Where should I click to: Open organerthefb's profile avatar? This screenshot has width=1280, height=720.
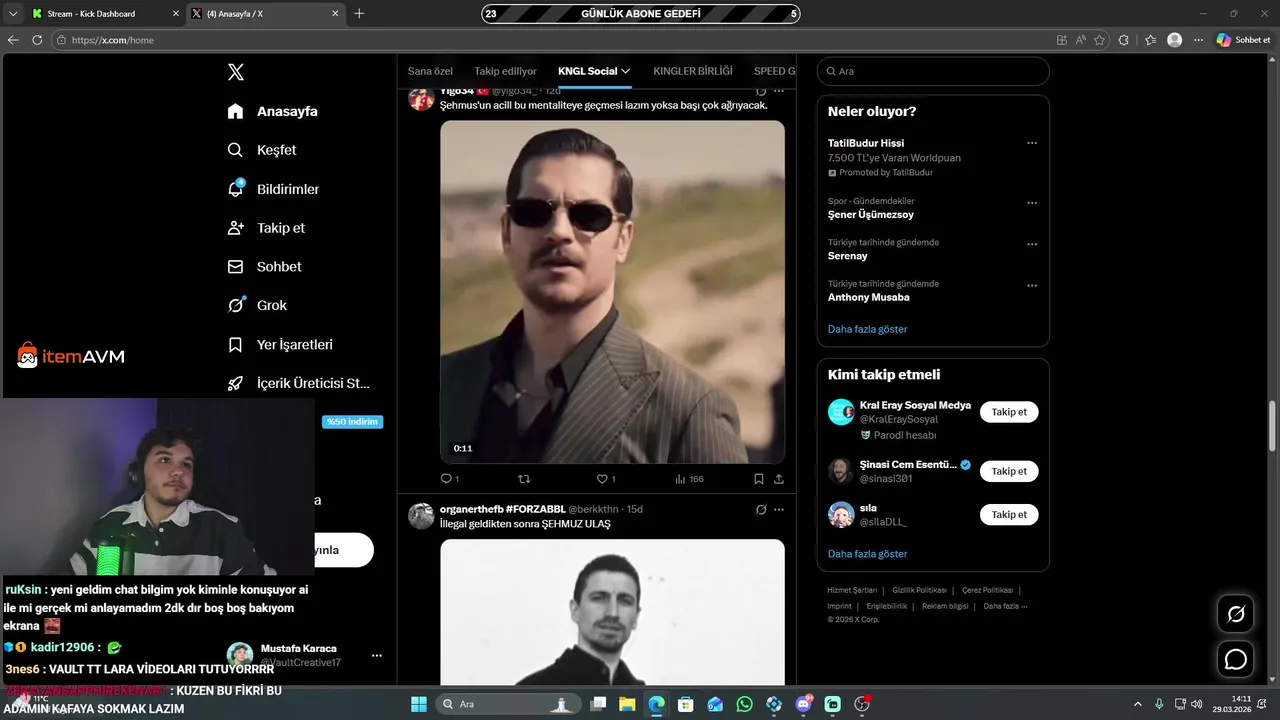(x=421, y=516)
